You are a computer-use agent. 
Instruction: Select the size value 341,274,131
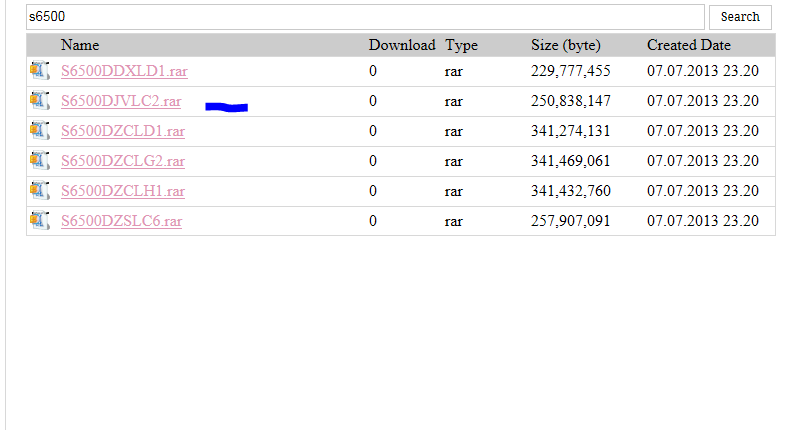tap(571, 131)
